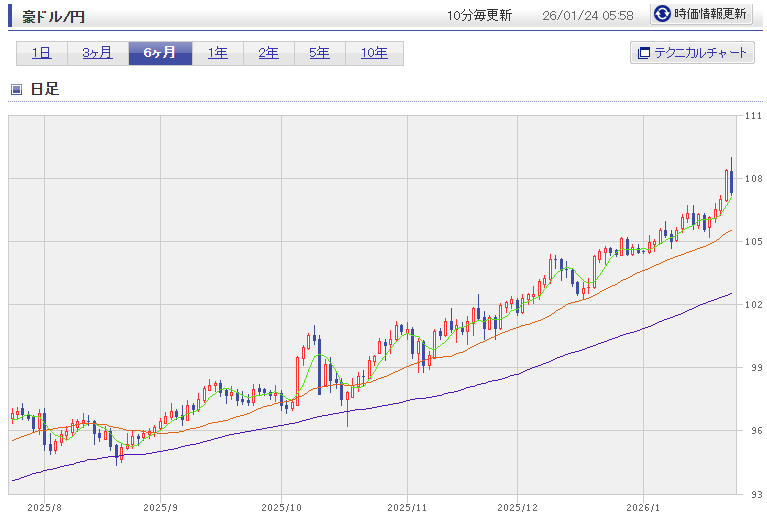Click the 2025/10 date label on x-axis
This screenshot has height=514, width=767.
(x=282, y=507)
